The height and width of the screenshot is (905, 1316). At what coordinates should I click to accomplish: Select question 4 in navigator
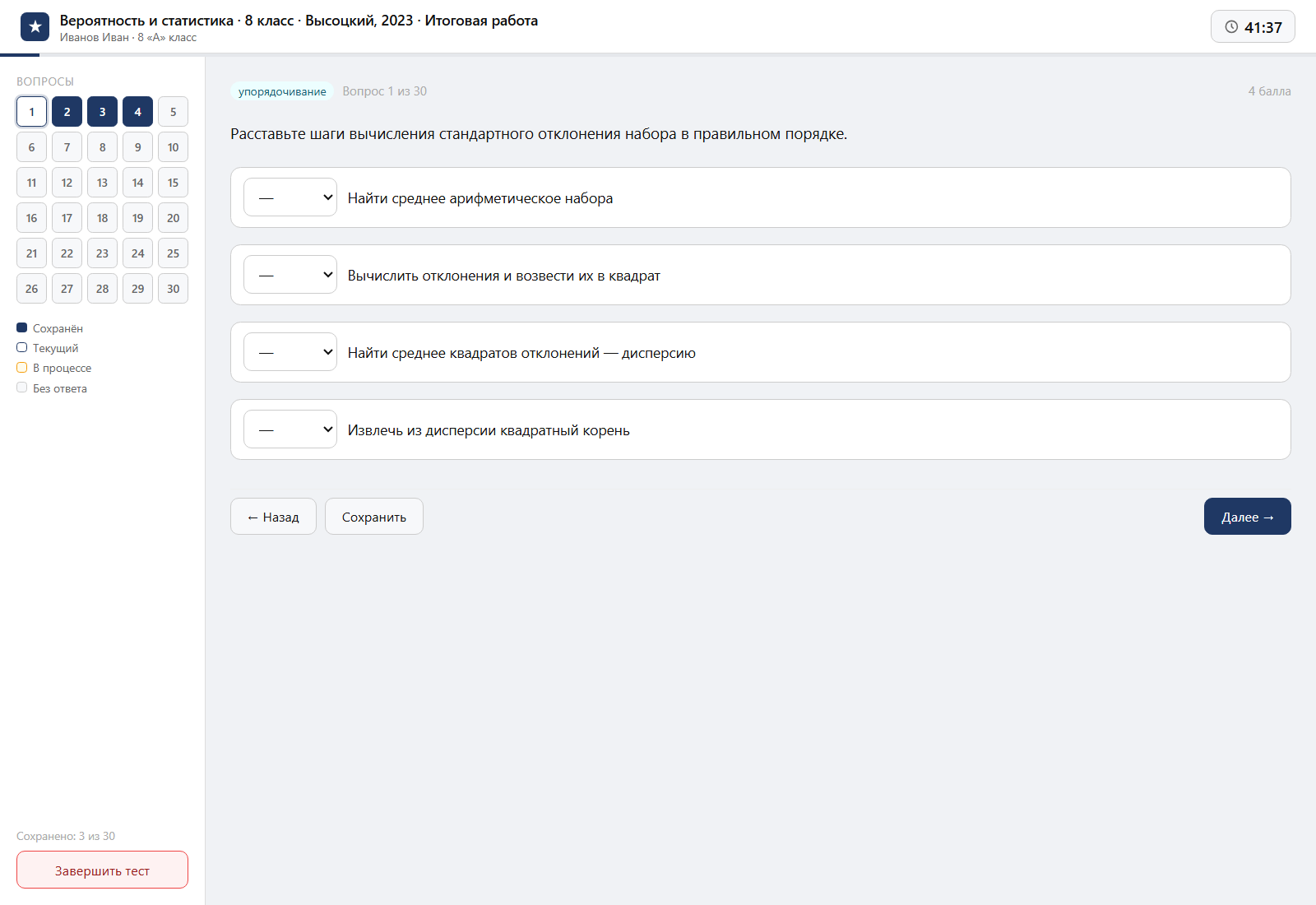tap(137, 112)
